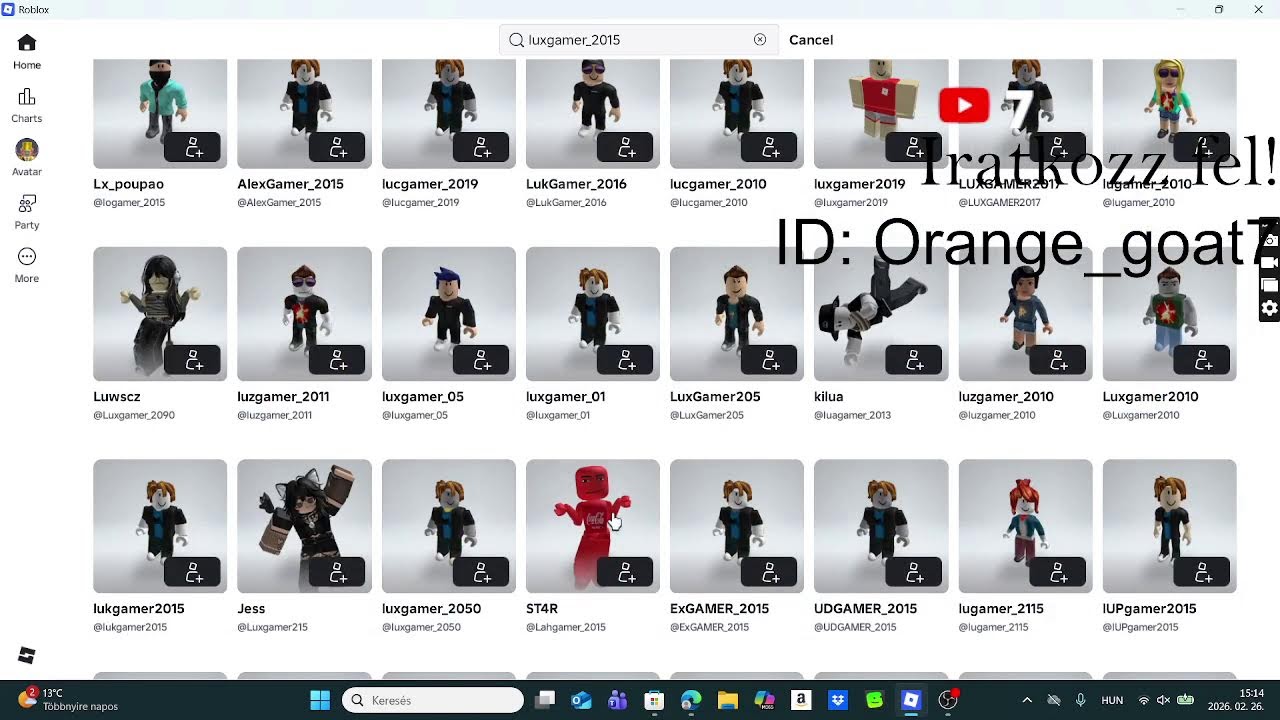Open the LuxGamer205 profile name
1280x720 pixels.
pos(715,397)
